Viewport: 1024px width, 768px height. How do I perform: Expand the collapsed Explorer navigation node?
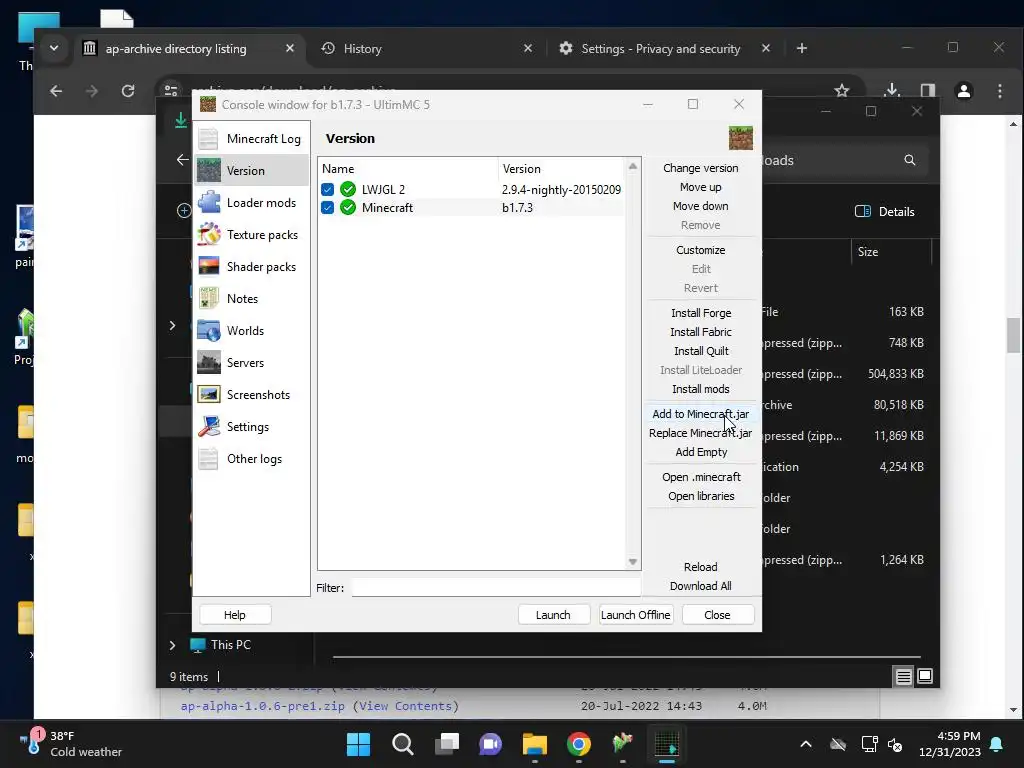pos(172,325)
